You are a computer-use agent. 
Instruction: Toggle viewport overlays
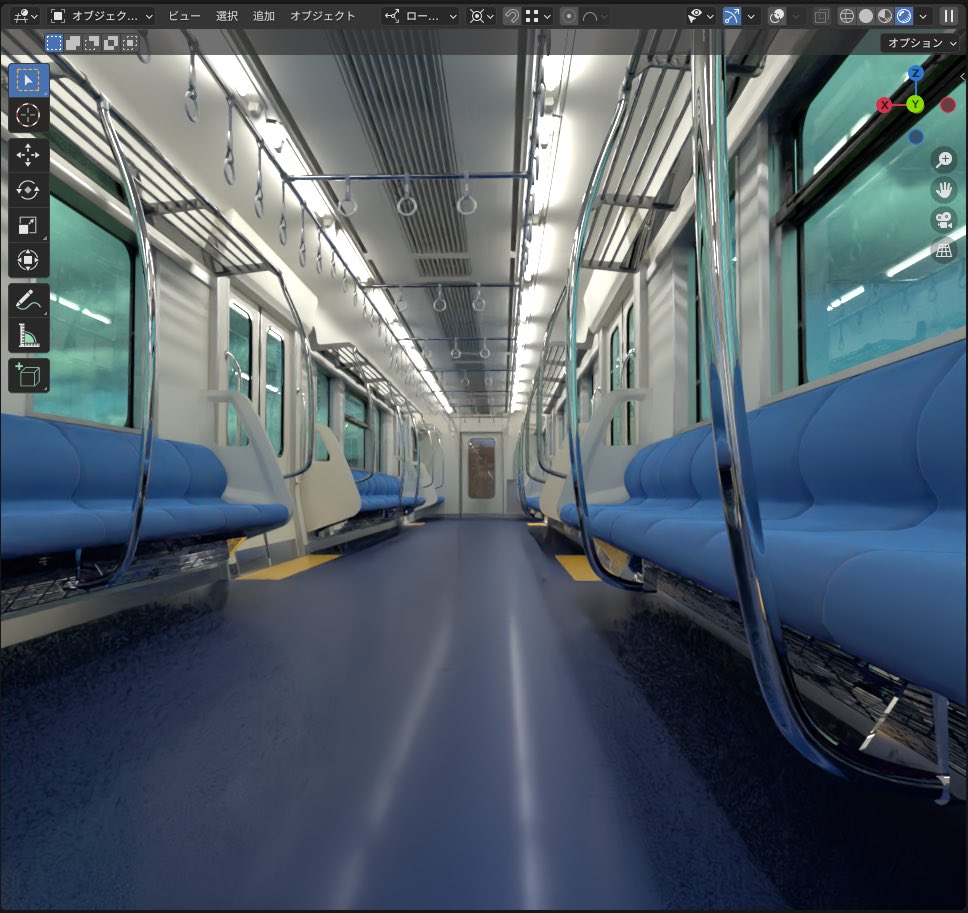coord(777,16)
